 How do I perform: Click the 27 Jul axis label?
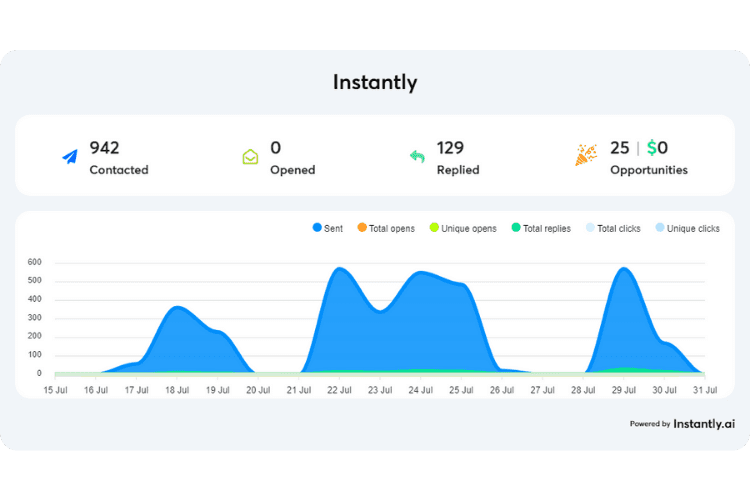(x=542, y=390)
